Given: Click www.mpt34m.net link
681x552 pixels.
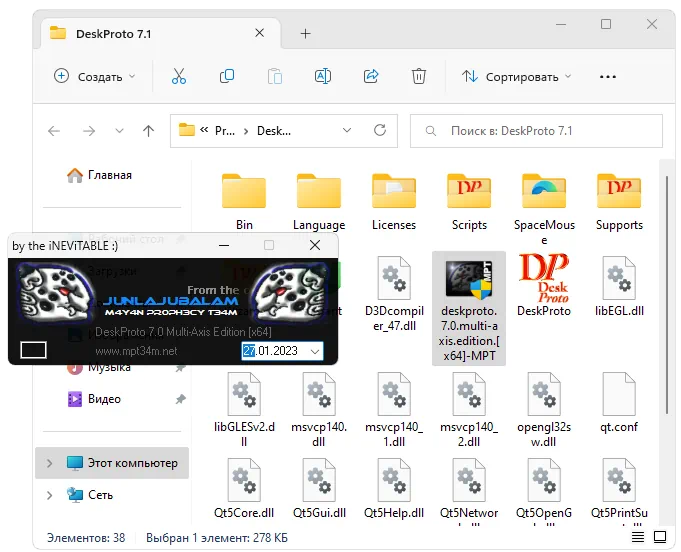Looking at the screenshot, I should (136, 351).
